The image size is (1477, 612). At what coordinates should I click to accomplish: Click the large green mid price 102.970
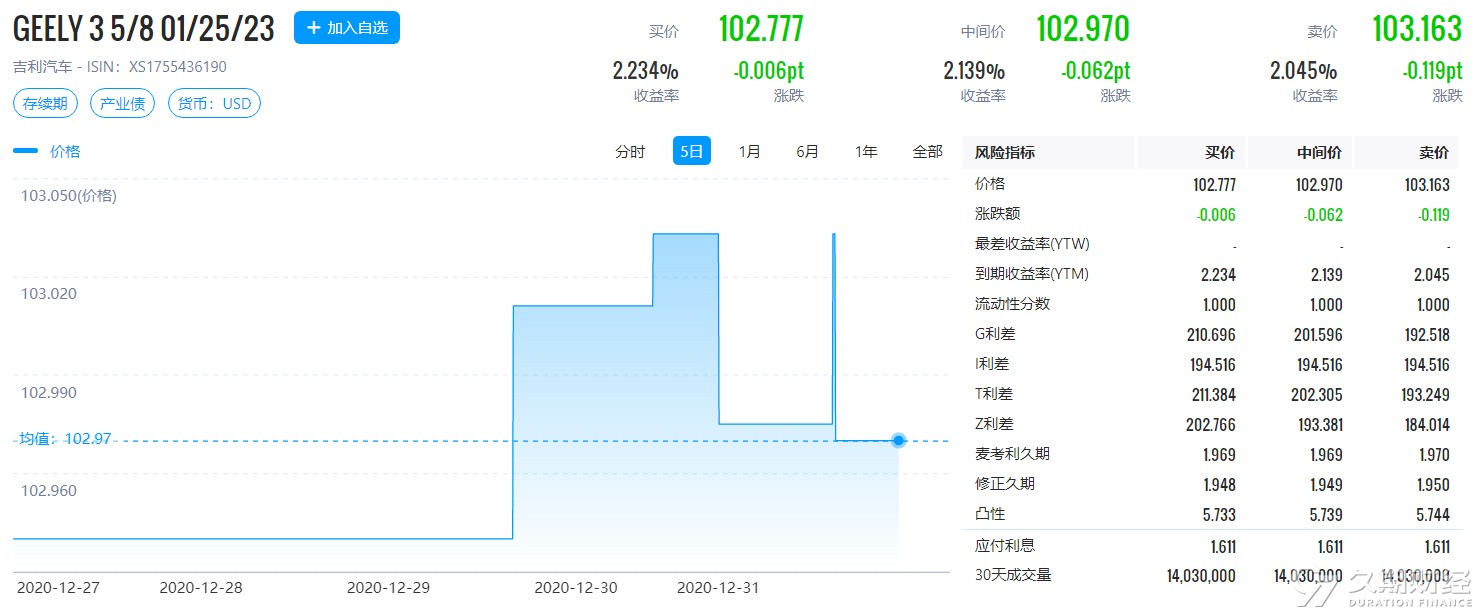[x=1083, y=29]
